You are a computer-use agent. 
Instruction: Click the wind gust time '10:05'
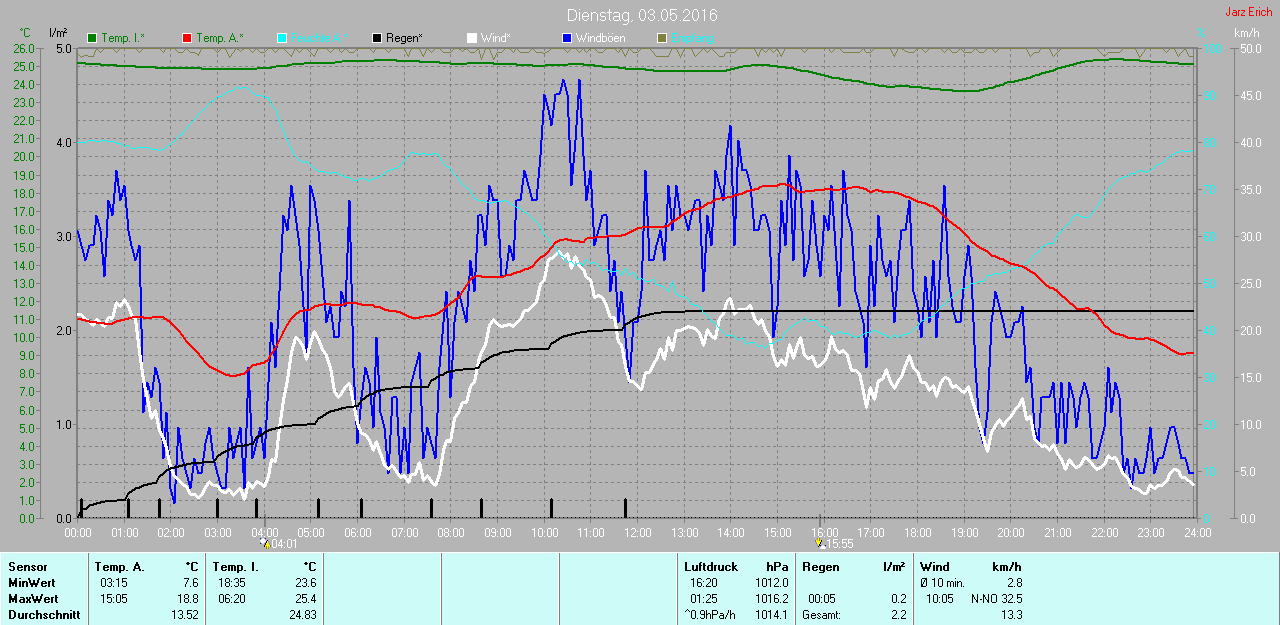[939, 599]
